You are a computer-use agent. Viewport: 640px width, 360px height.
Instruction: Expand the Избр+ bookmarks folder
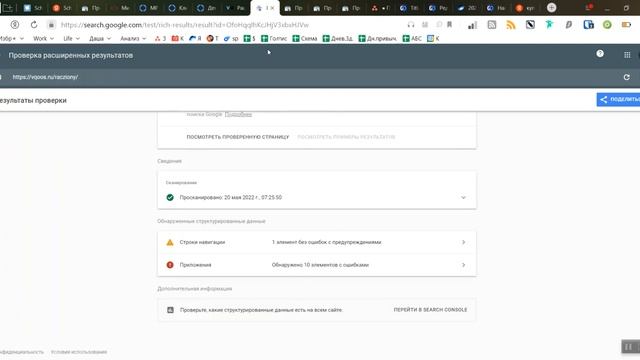point(12,39)
